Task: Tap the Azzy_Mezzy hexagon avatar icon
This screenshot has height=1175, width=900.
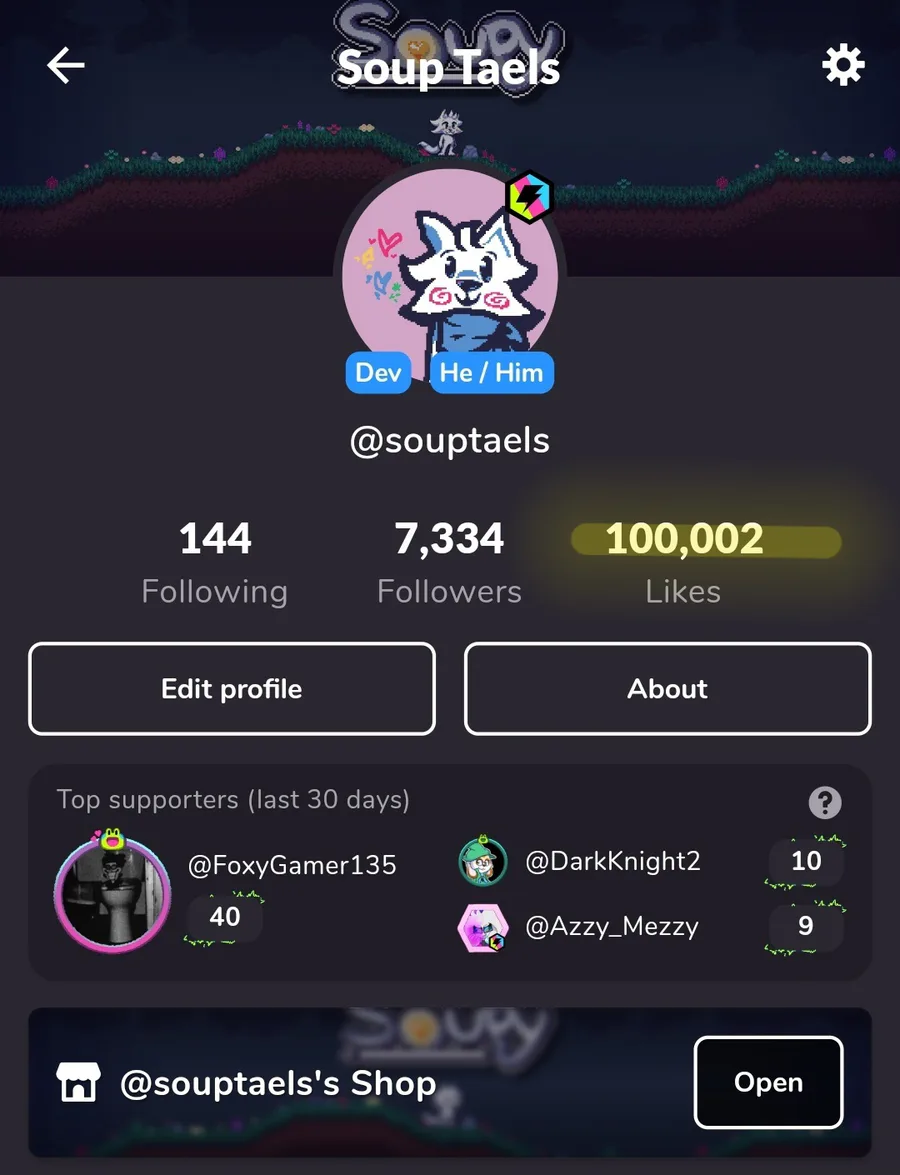Action: [483, 928]
